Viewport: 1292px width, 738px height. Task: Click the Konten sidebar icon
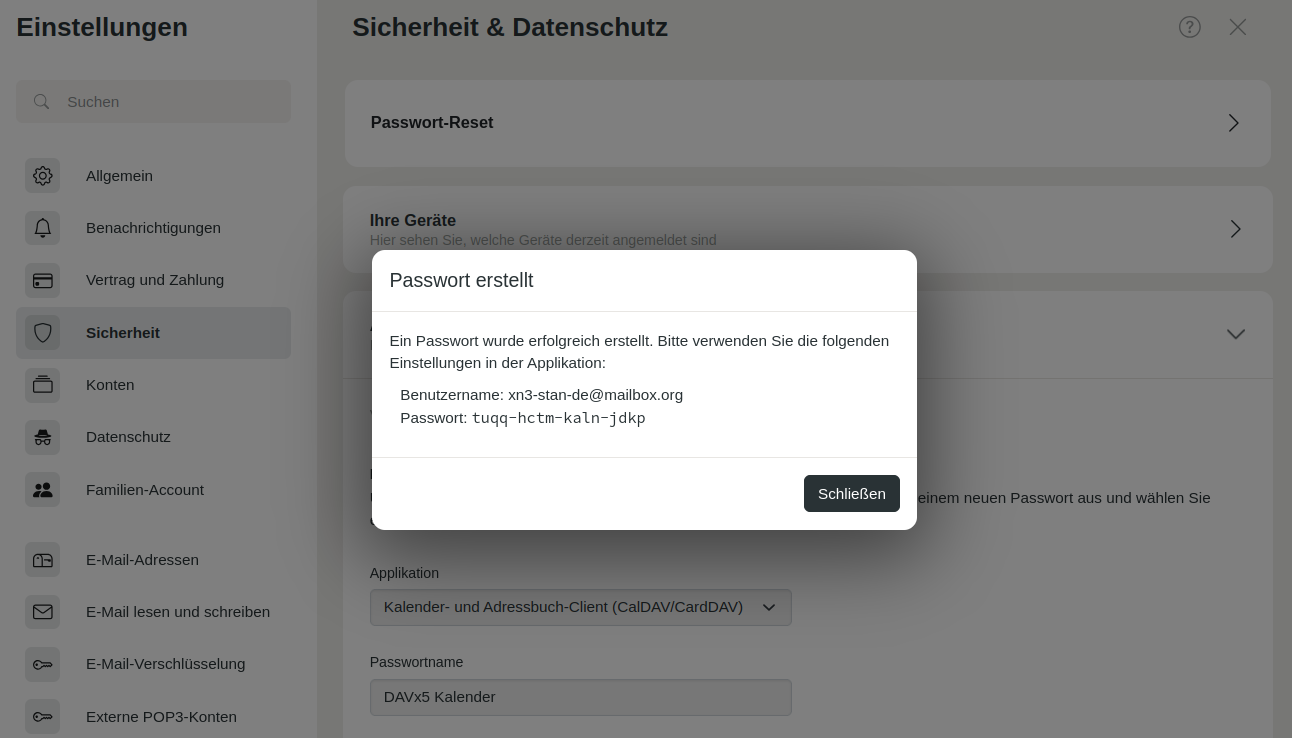pyautogui.click(x=43, y=385)
